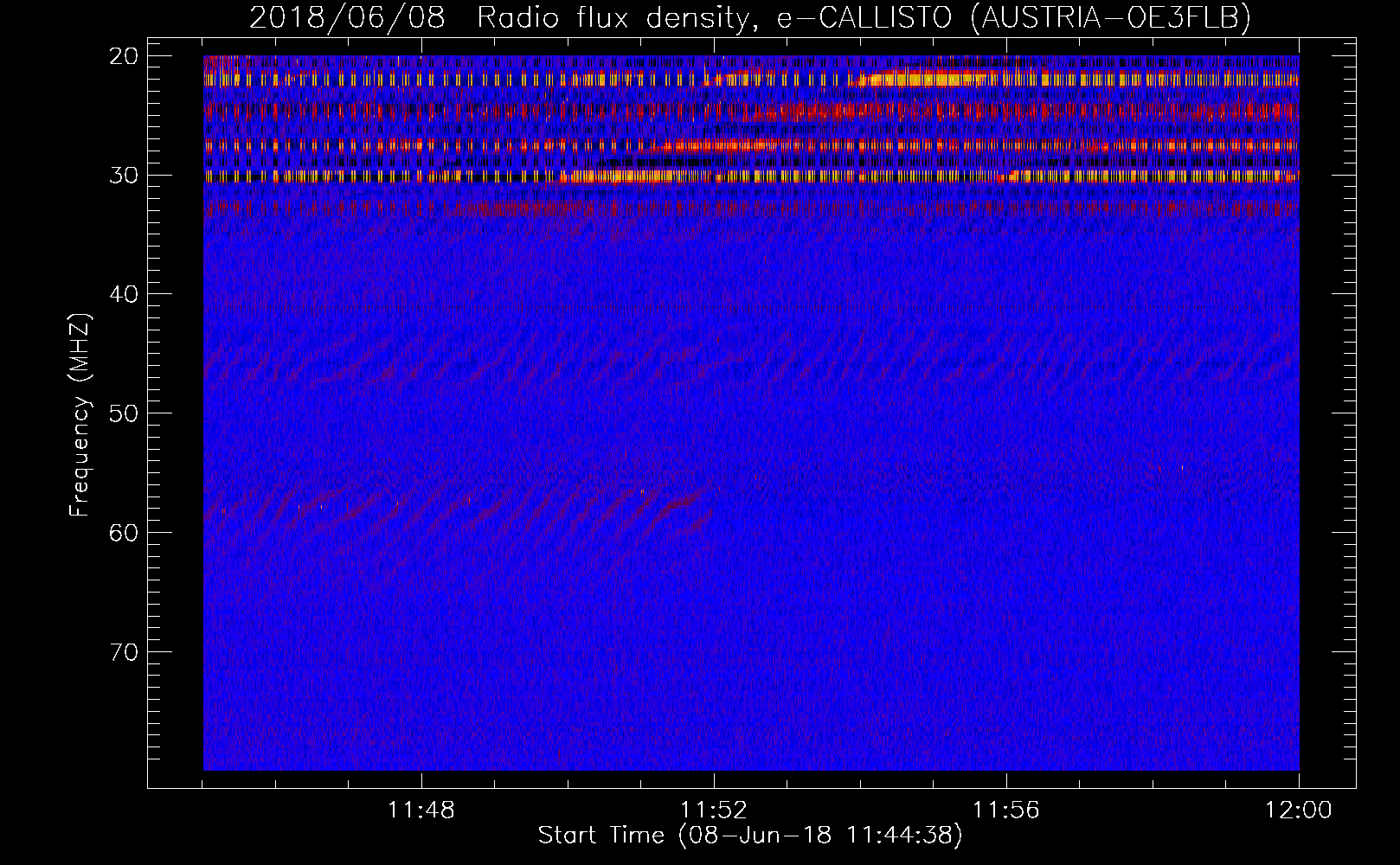Click the 20 frequency tick label

[x=125, y=56]
